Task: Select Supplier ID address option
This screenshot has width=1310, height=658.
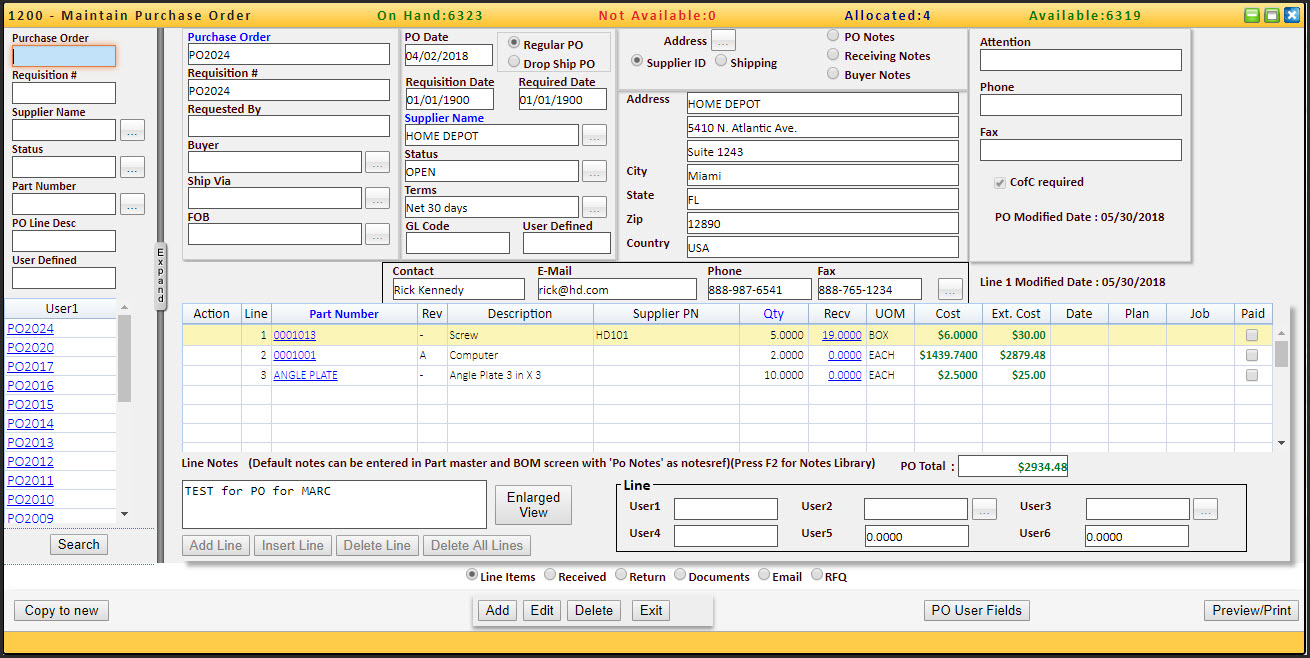Action: 637,62
